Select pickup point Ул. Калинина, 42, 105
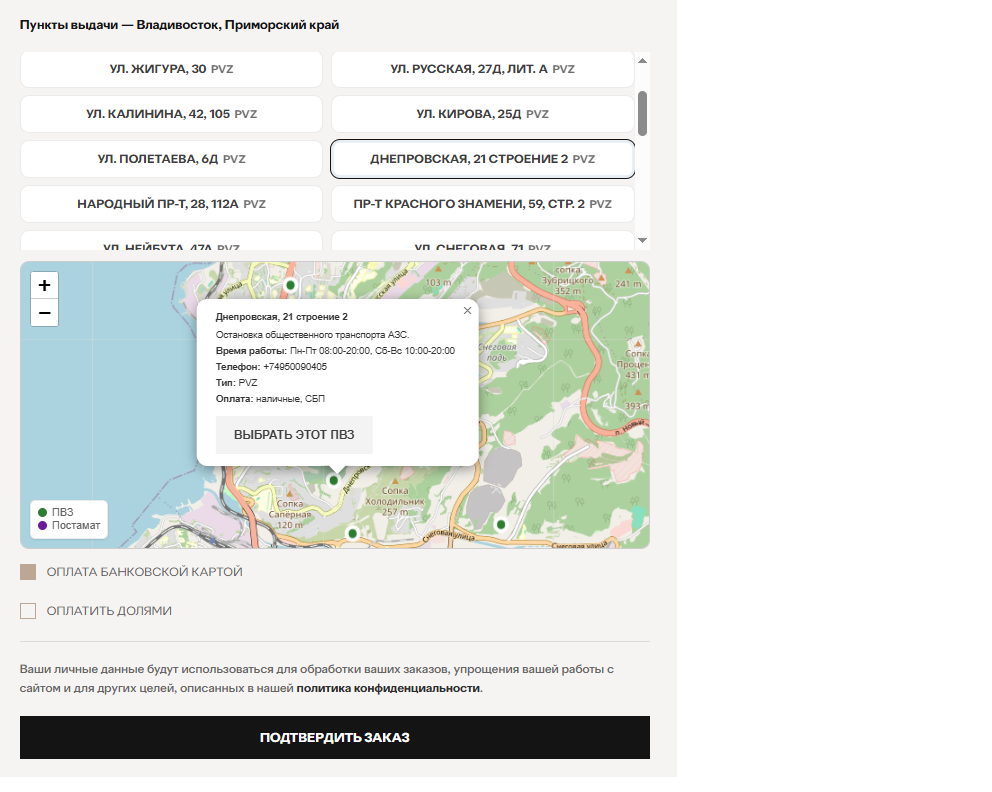 (171, 114)
